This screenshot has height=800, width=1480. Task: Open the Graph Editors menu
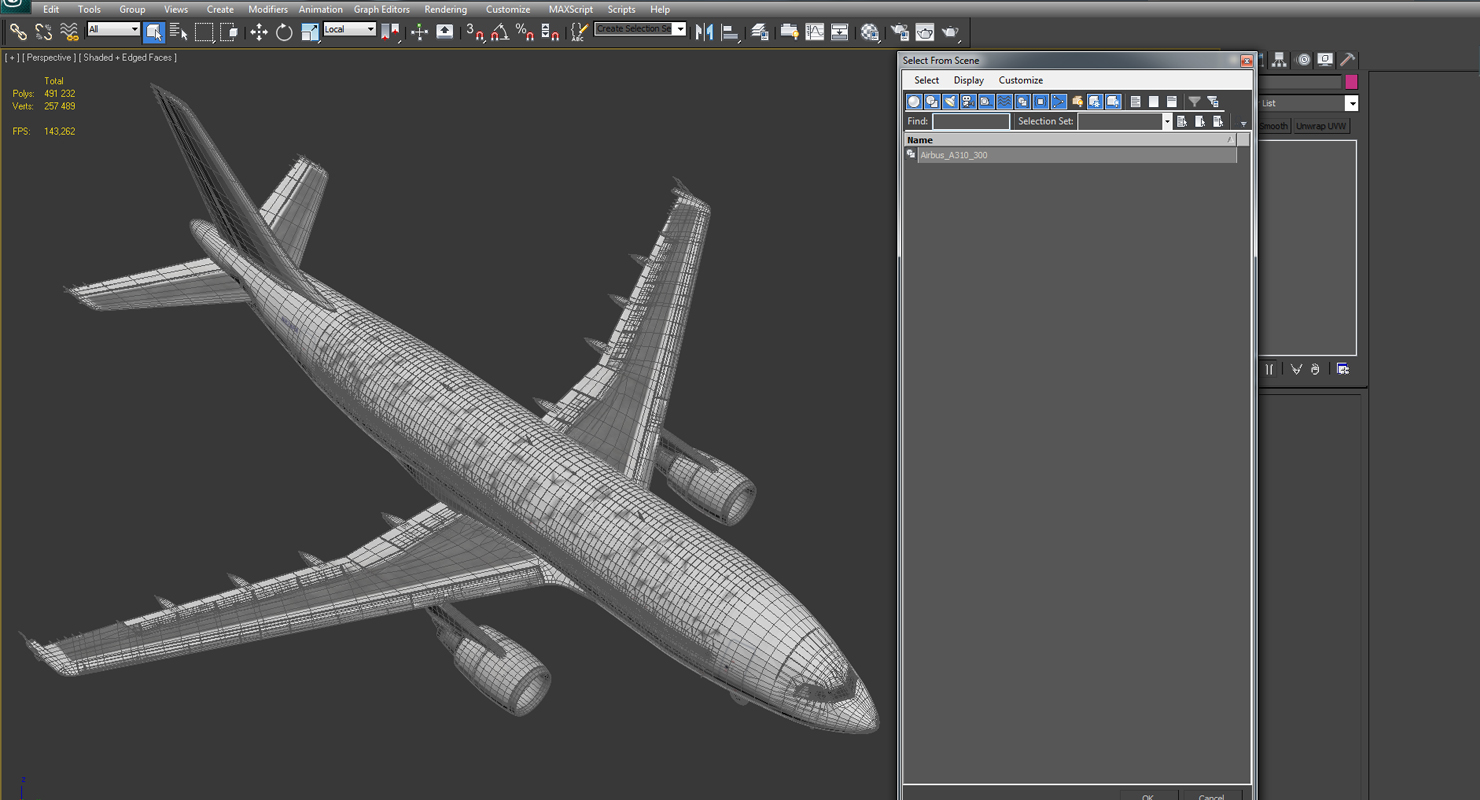click(x=382, y=9)
